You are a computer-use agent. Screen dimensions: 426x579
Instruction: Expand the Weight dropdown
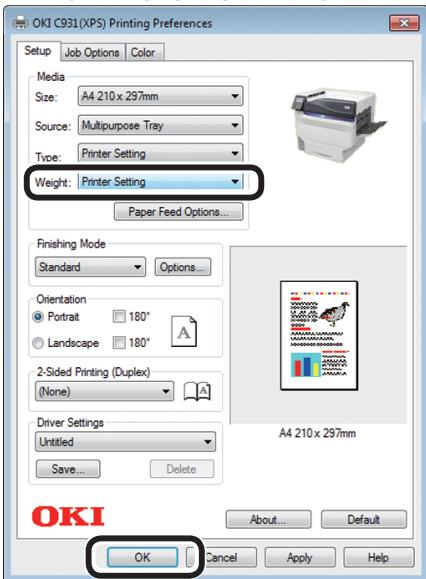coord(160,182)
